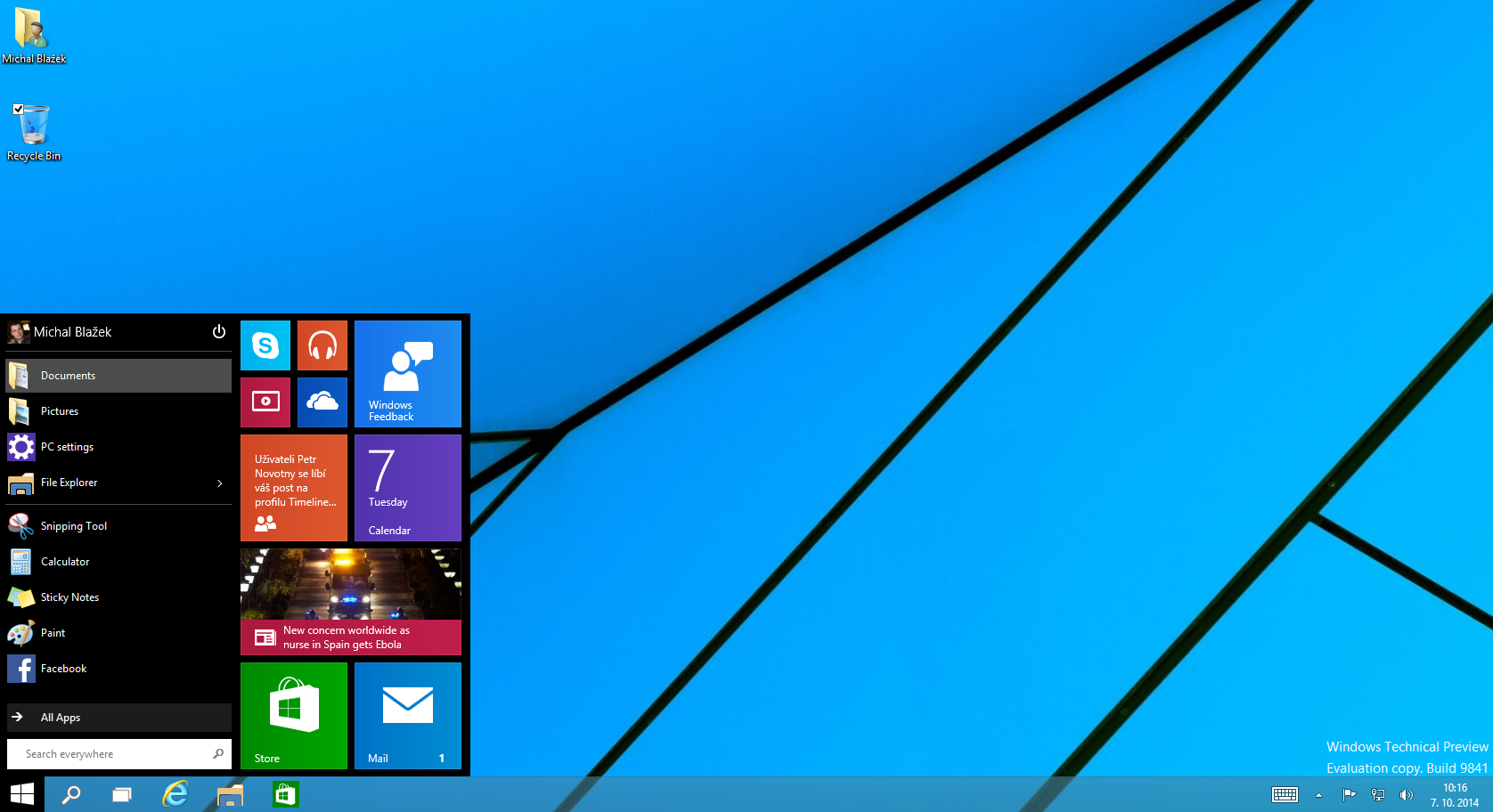Open Action Center flag icon

pos(1349,795)
